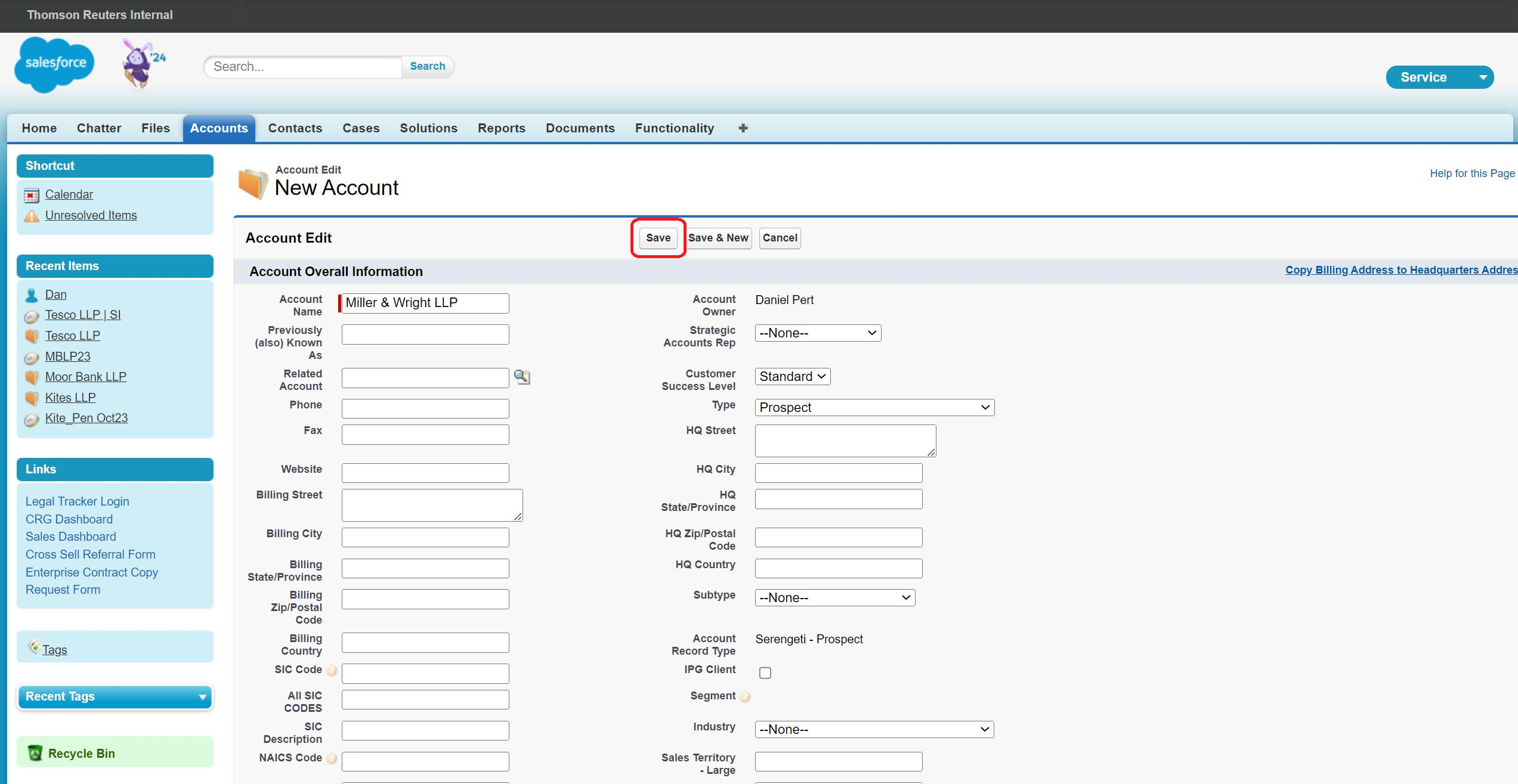Click the folder icon beside Moor Bank LLP

32,377
